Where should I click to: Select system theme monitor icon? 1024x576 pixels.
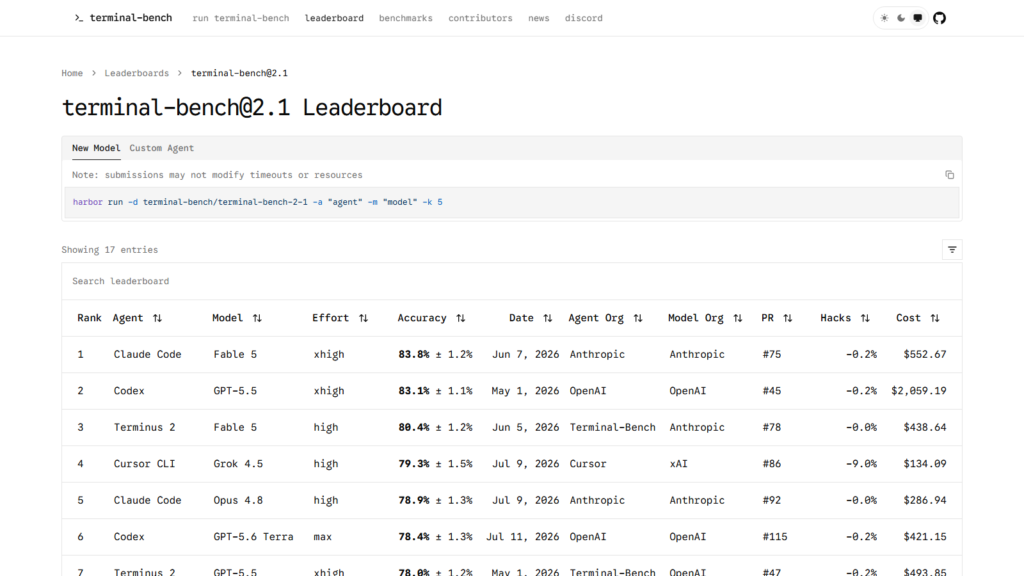tap(918, 18)
